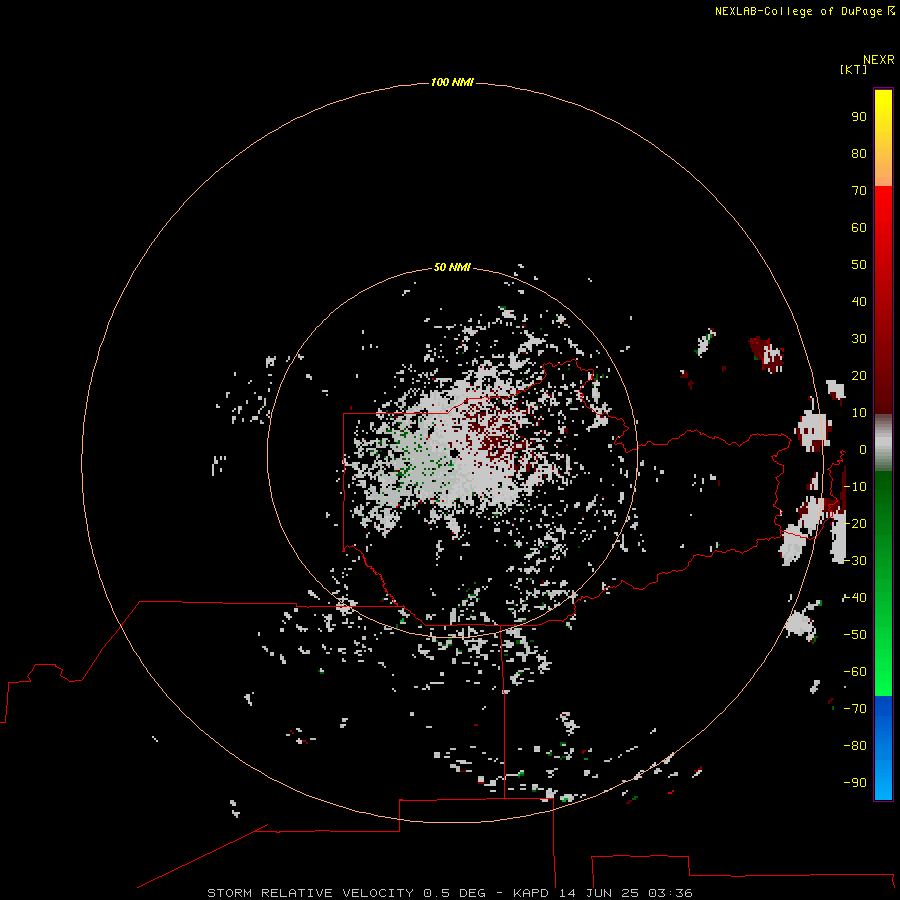This screenshot has height=900, width=900.
Task: Click the 50 NMI range ring label
Action: click(x=452, y=267)
